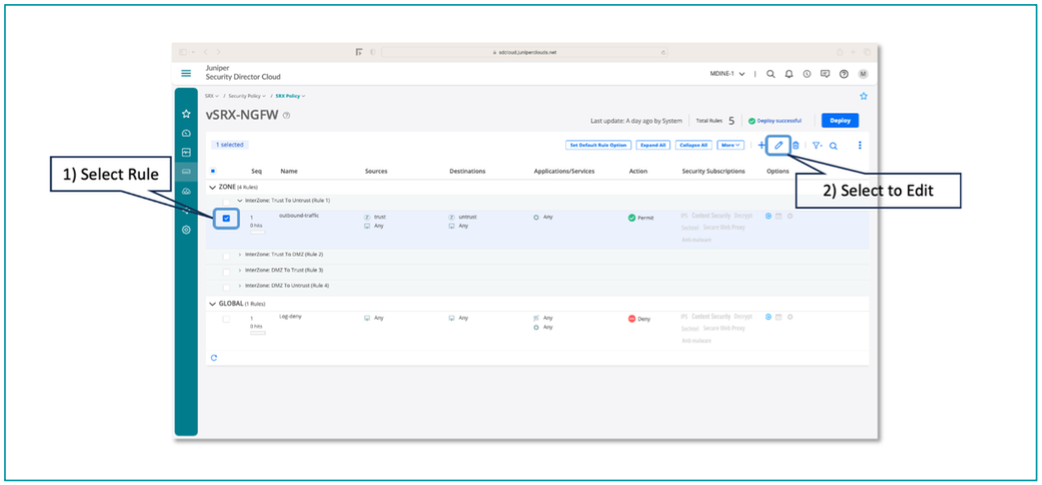Screen dimensions: 1042x485
Task: Open the SRX breadcrumb menu
Action: pyautogui.click(x=211, y=96)
